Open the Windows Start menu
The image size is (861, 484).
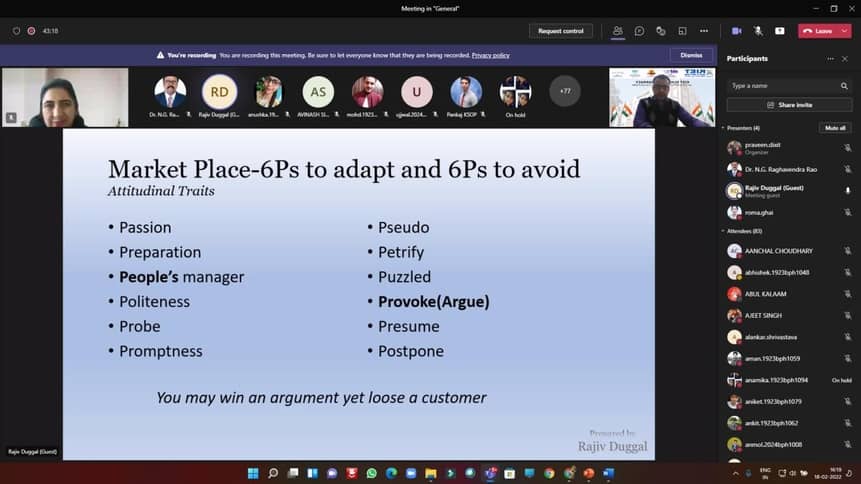pos(252,473)
